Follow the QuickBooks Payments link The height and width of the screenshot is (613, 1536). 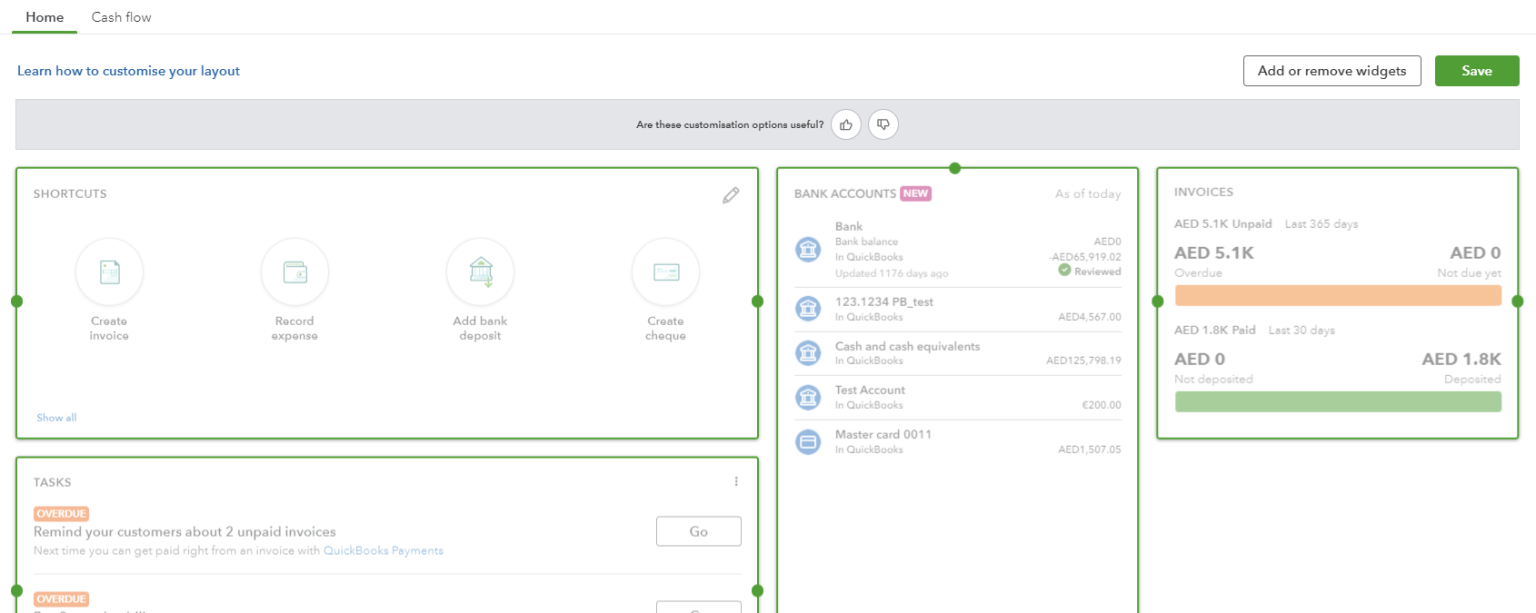click(x=383, y=550)
